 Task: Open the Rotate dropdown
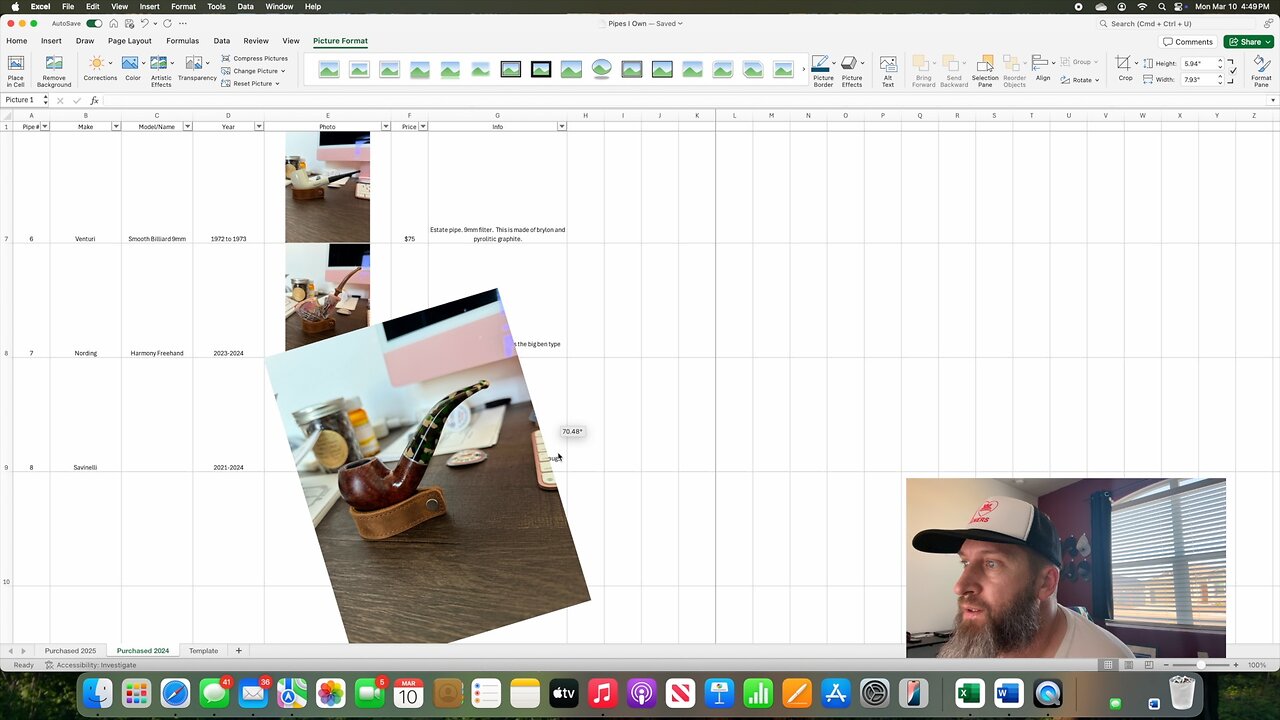(1080, 80)
